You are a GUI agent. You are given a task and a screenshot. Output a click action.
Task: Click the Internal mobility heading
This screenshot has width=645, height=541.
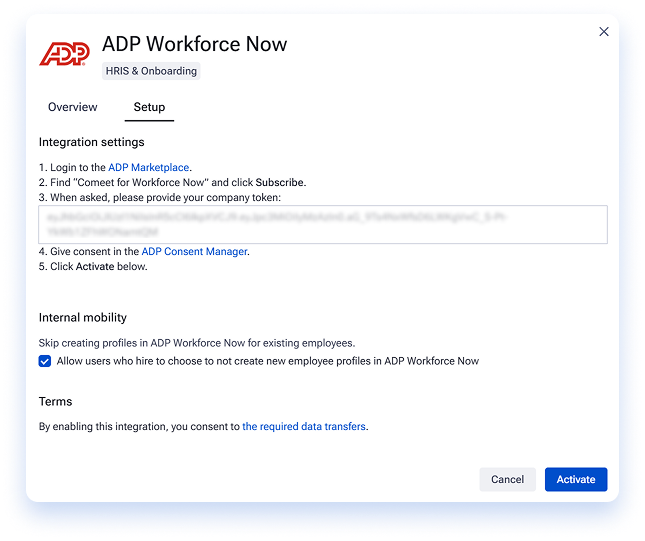83,318
